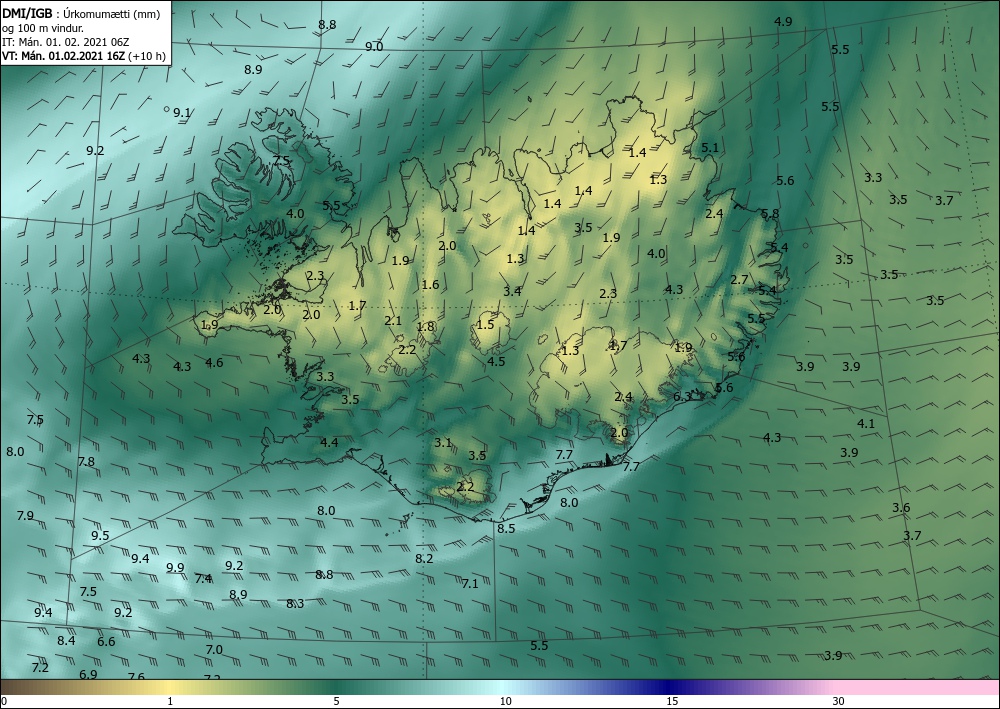Click the 7.4 value on the map
The height and width of the screenshot is (709, 1000).
click(203, 579)
